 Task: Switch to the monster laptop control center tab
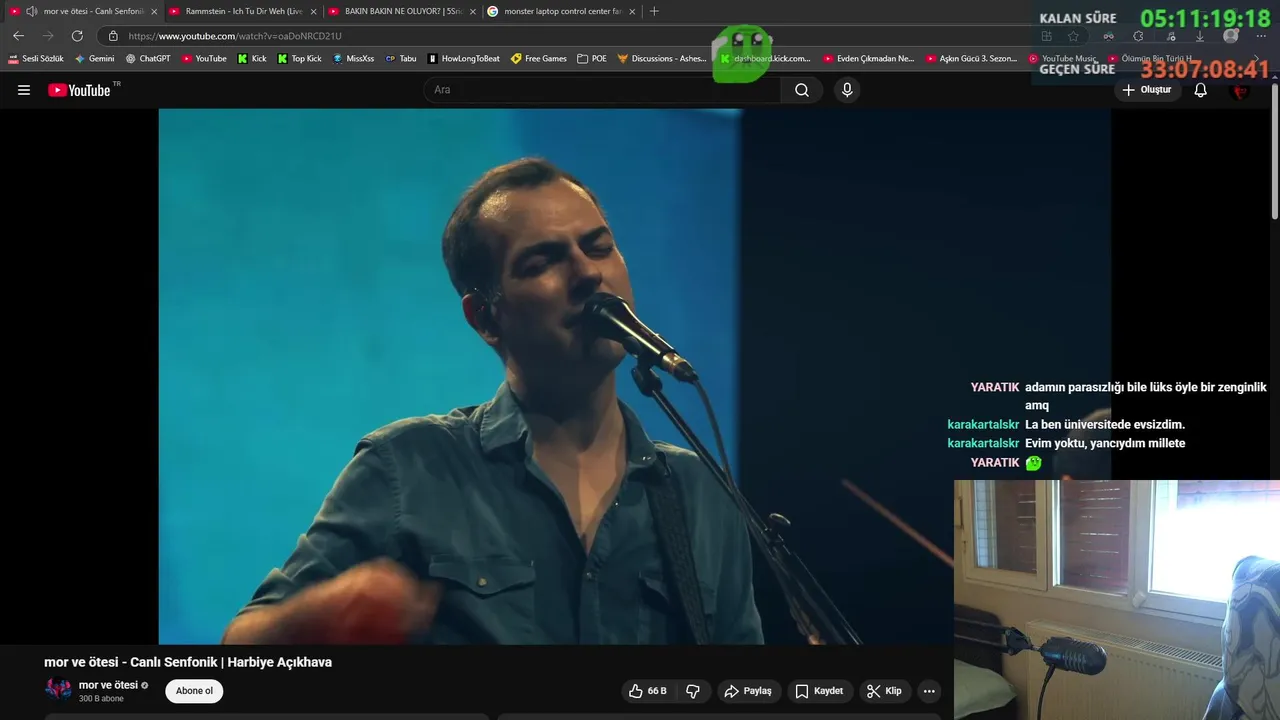pyautogui.click(x=562, y=11)
